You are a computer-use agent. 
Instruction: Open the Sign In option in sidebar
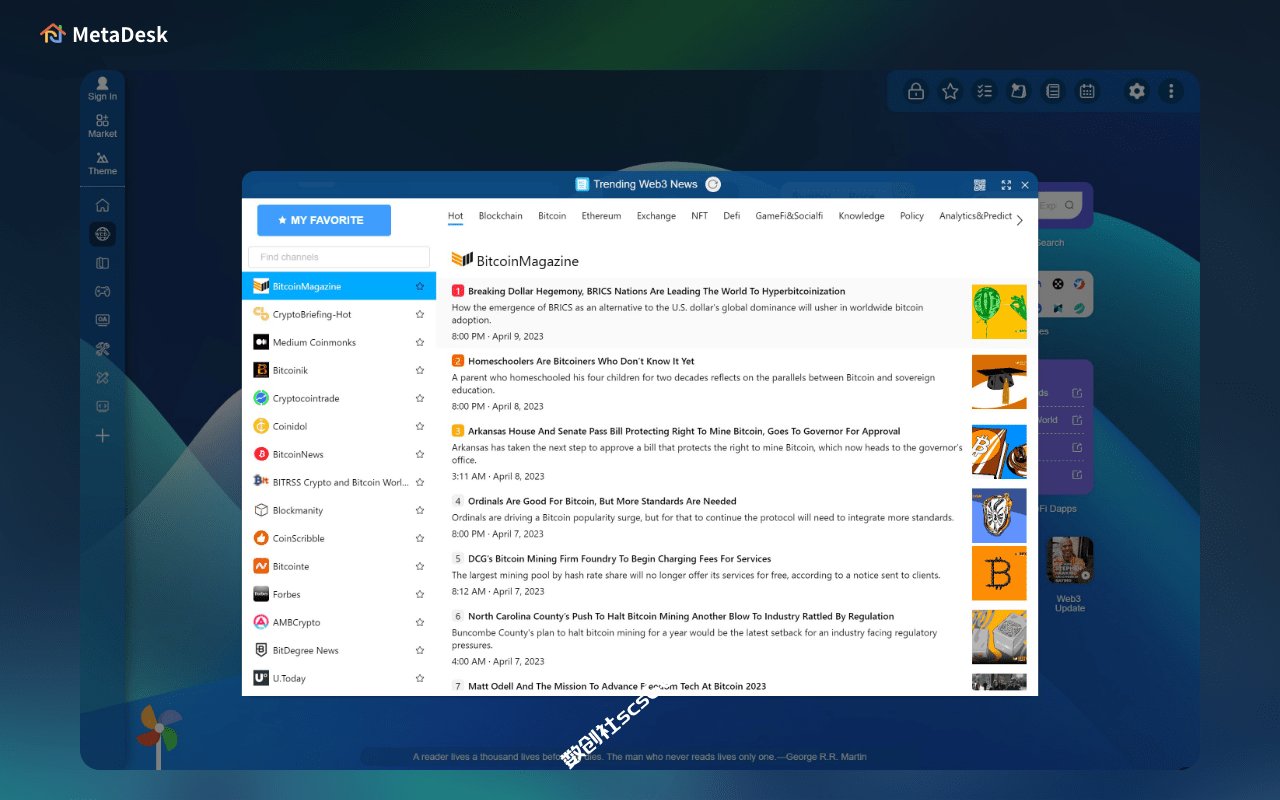click(x=102, y=88)
